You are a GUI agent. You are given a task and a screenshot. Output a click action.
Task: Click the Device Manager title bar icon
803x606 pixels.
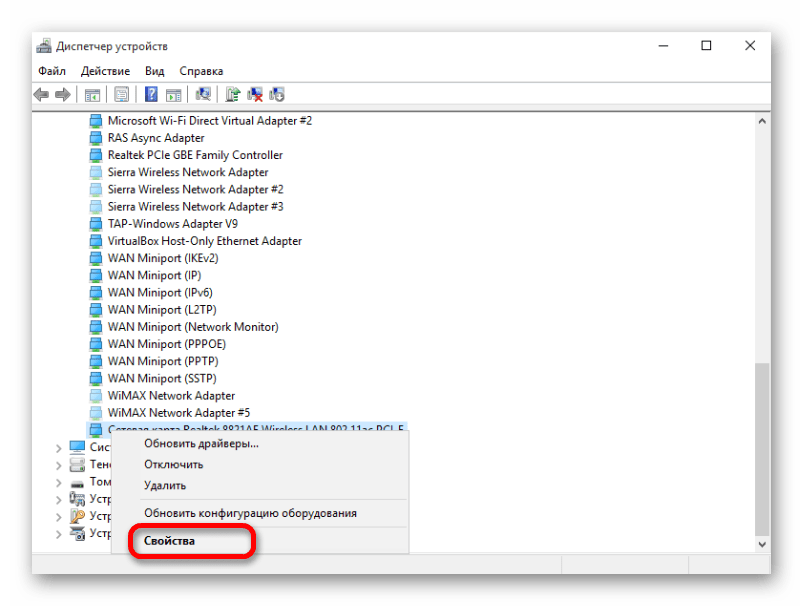44,46
